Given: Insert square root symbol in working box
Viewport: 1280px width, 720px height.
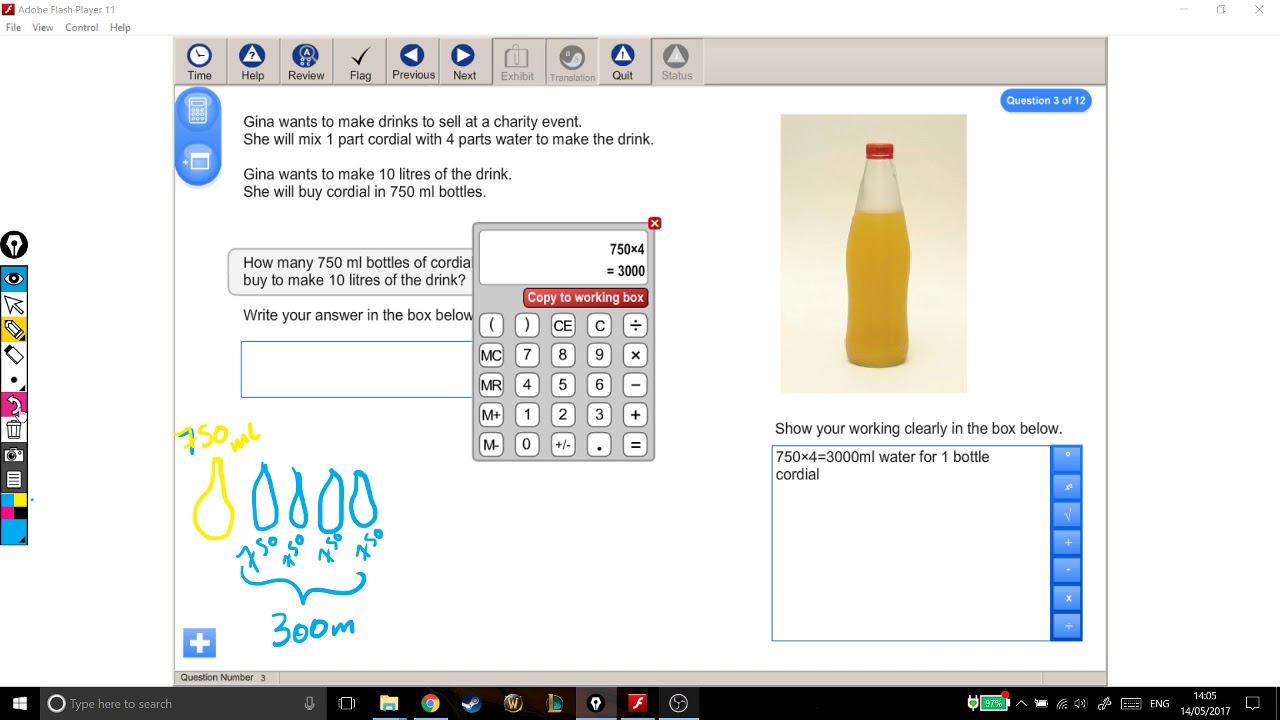Looking at the screenshot, I should tap(1067, 515).
